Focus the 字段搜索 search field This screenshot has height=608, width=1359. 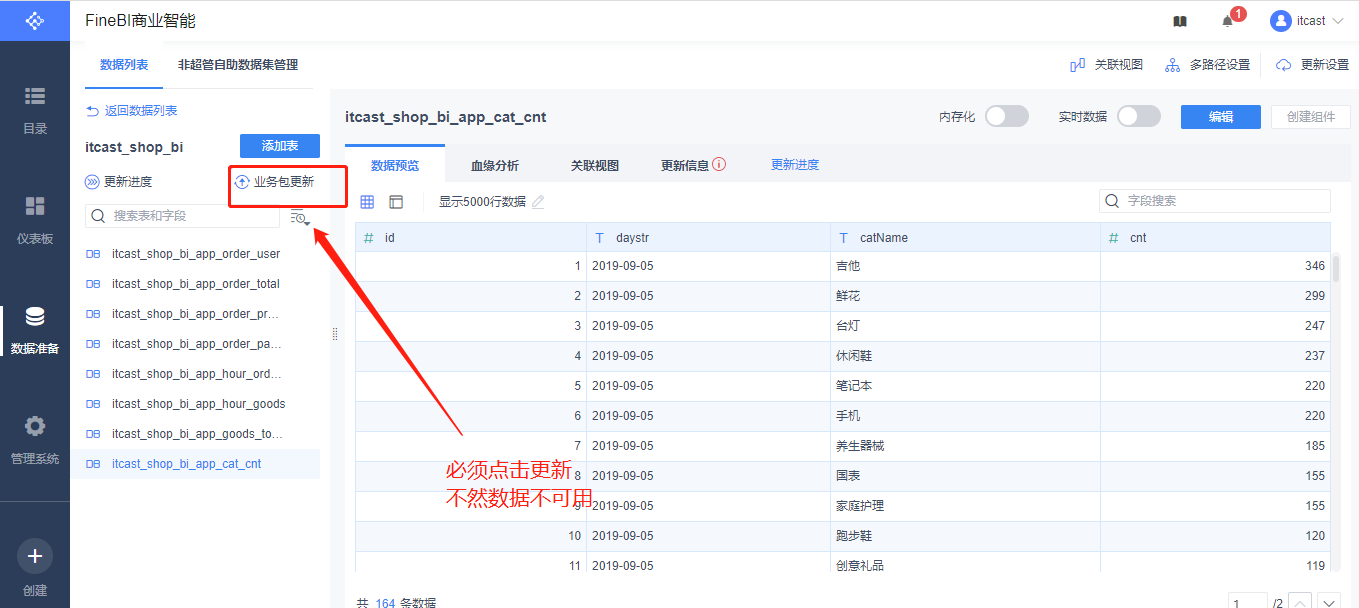[1215, 201]
